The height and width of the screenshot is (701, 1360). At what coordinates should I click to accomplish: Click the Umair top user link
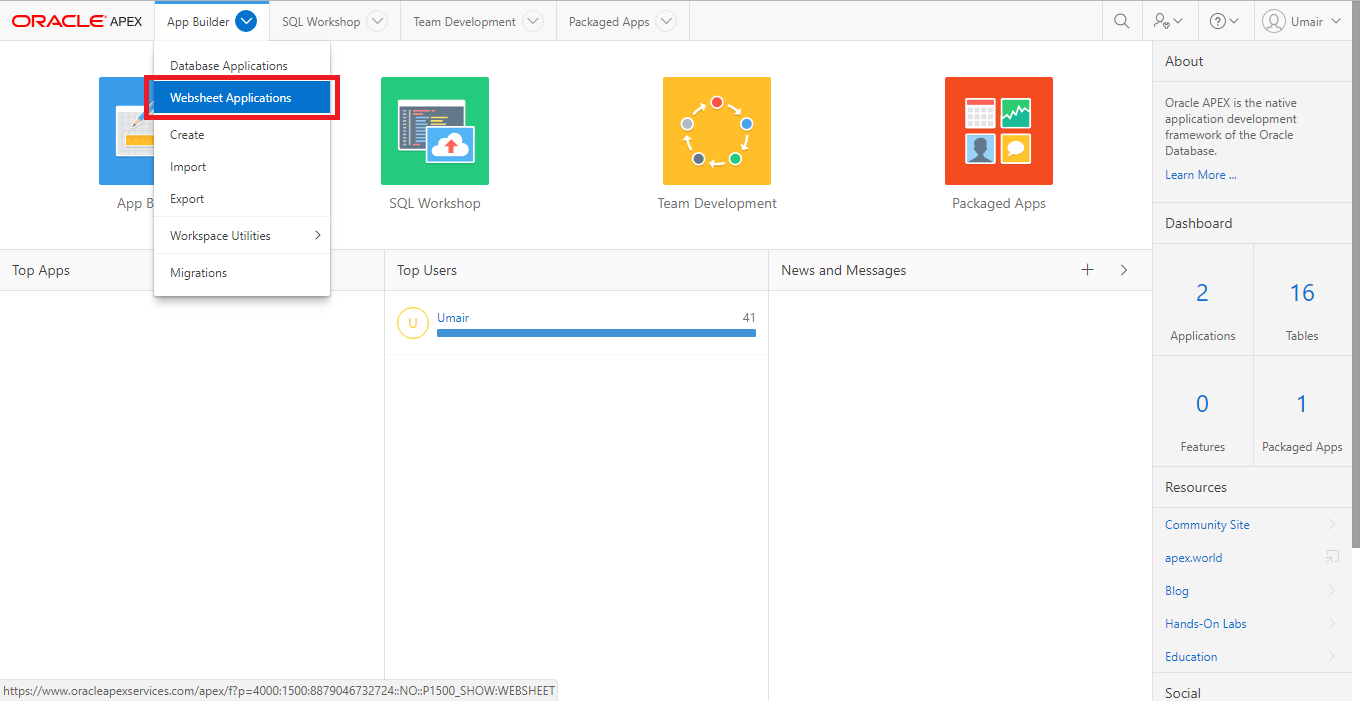click(453, 318)
